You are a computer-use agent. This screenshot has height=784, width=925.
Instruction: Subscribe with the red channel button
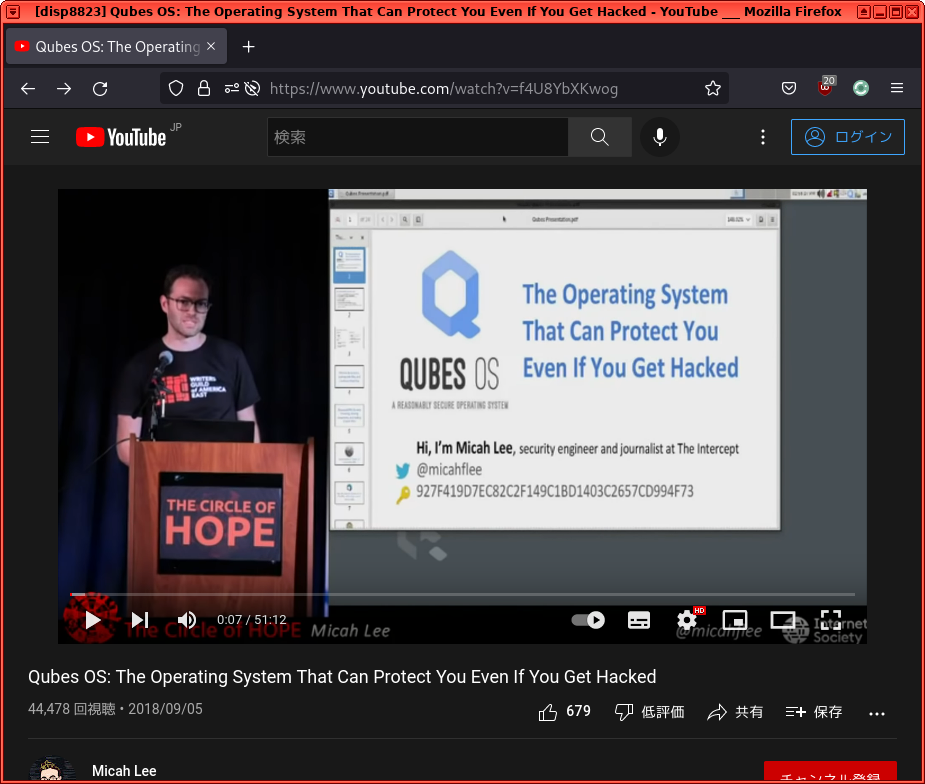tap(830, 772)
